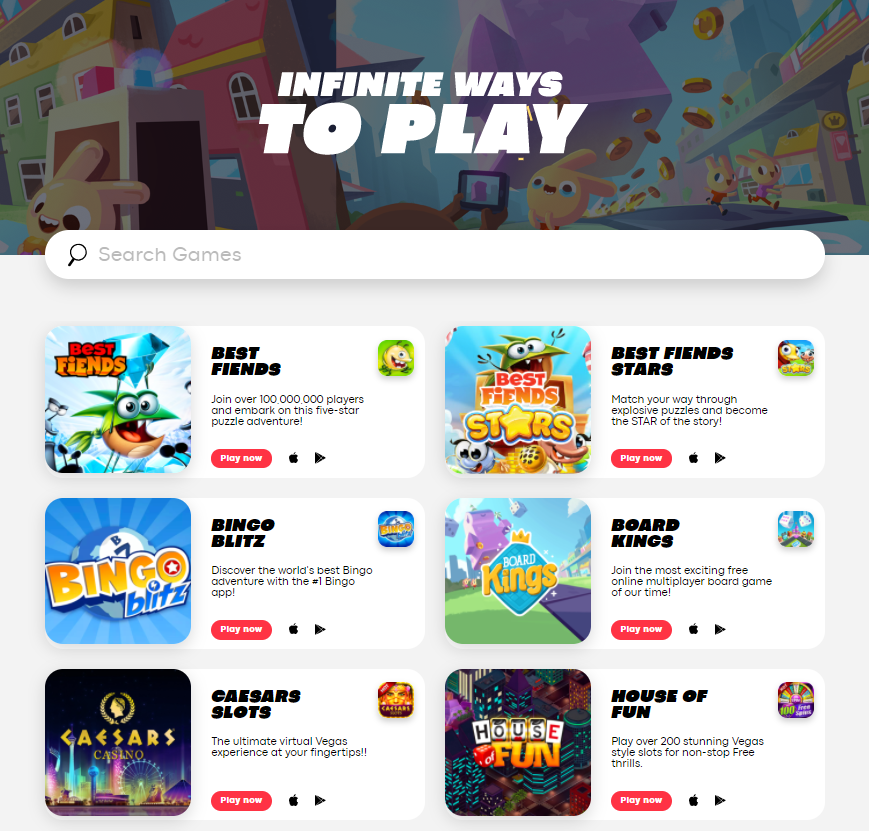869x831 pixels.
Task: Click Apple icon under Caesars Slots
Action: [294, 800]
